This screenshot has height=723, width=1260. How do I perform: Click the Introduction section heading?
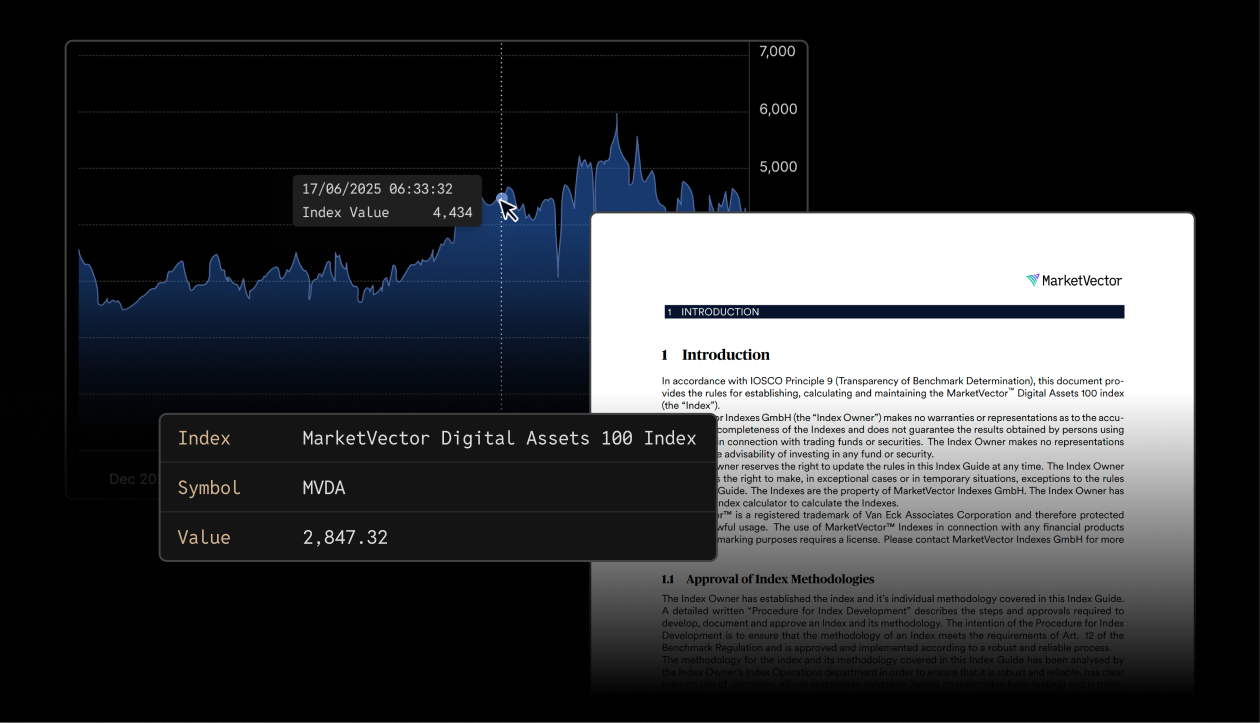coord(716,355)
